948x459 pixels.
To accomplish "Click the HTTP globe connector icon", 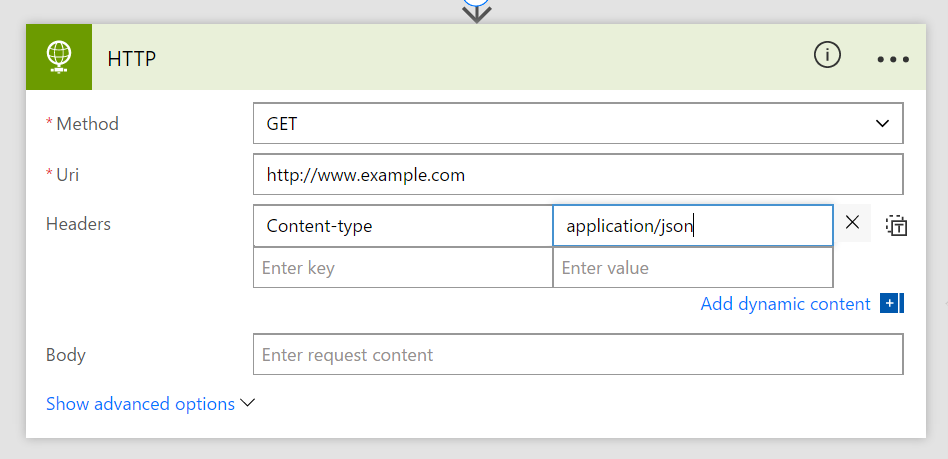I will 59,57.
